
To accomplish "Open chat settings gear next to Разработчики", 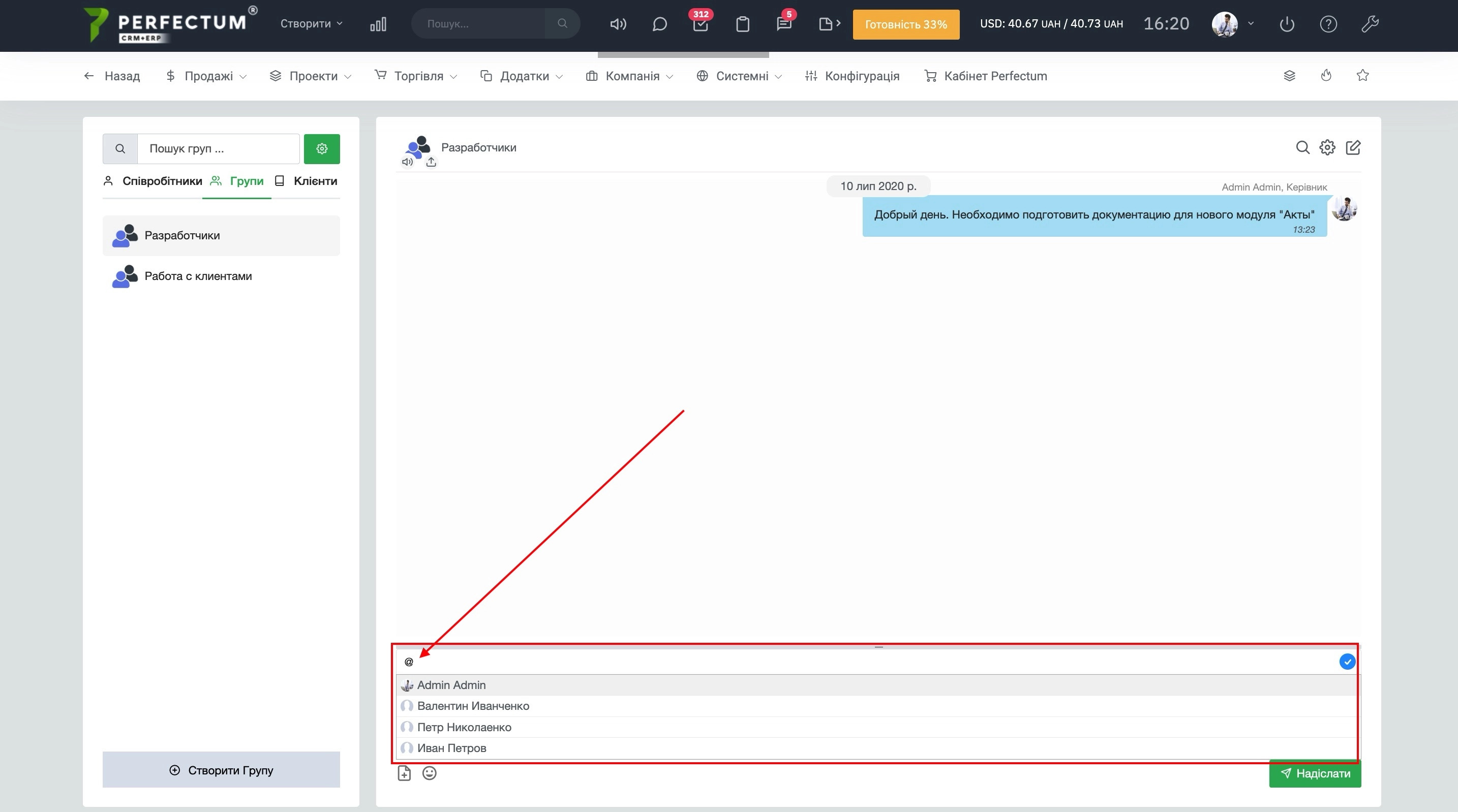I will (1327, 148).
